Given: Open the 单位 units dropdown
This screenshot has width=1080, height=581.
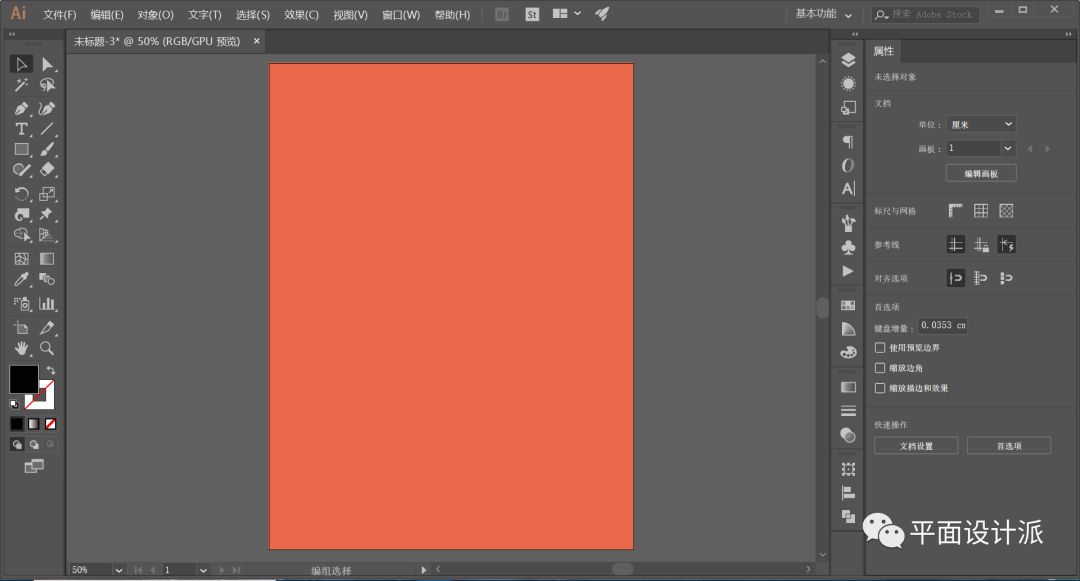Looking at the screenshot, I should (x=981, y=124).
